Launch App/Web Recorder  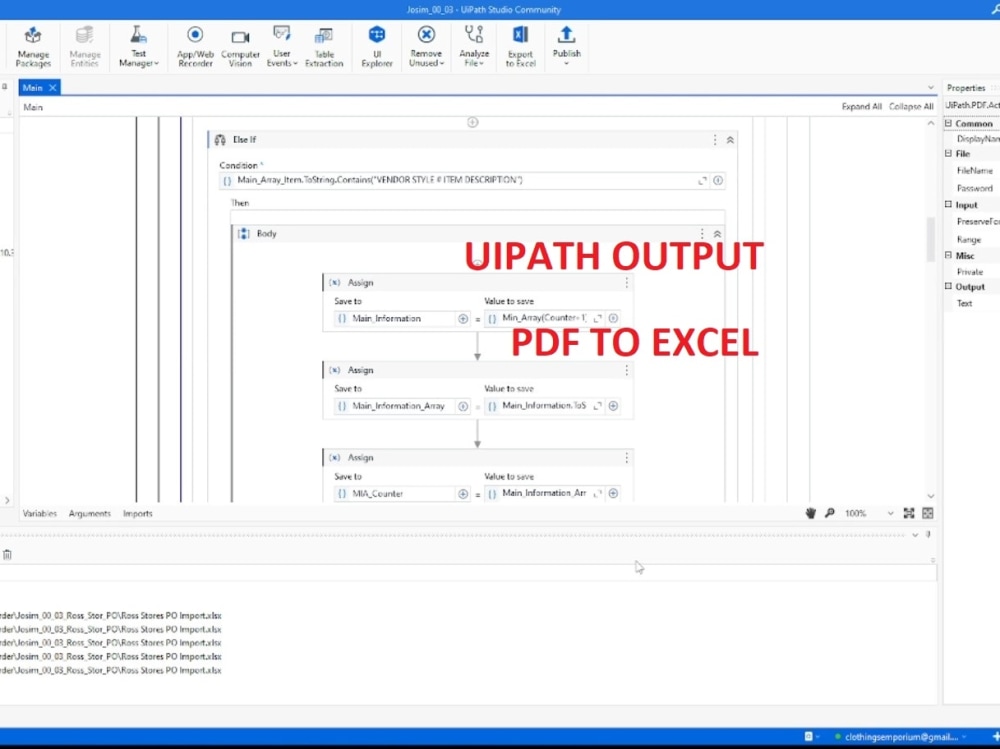pyautogui.click(x=195, y=47)
